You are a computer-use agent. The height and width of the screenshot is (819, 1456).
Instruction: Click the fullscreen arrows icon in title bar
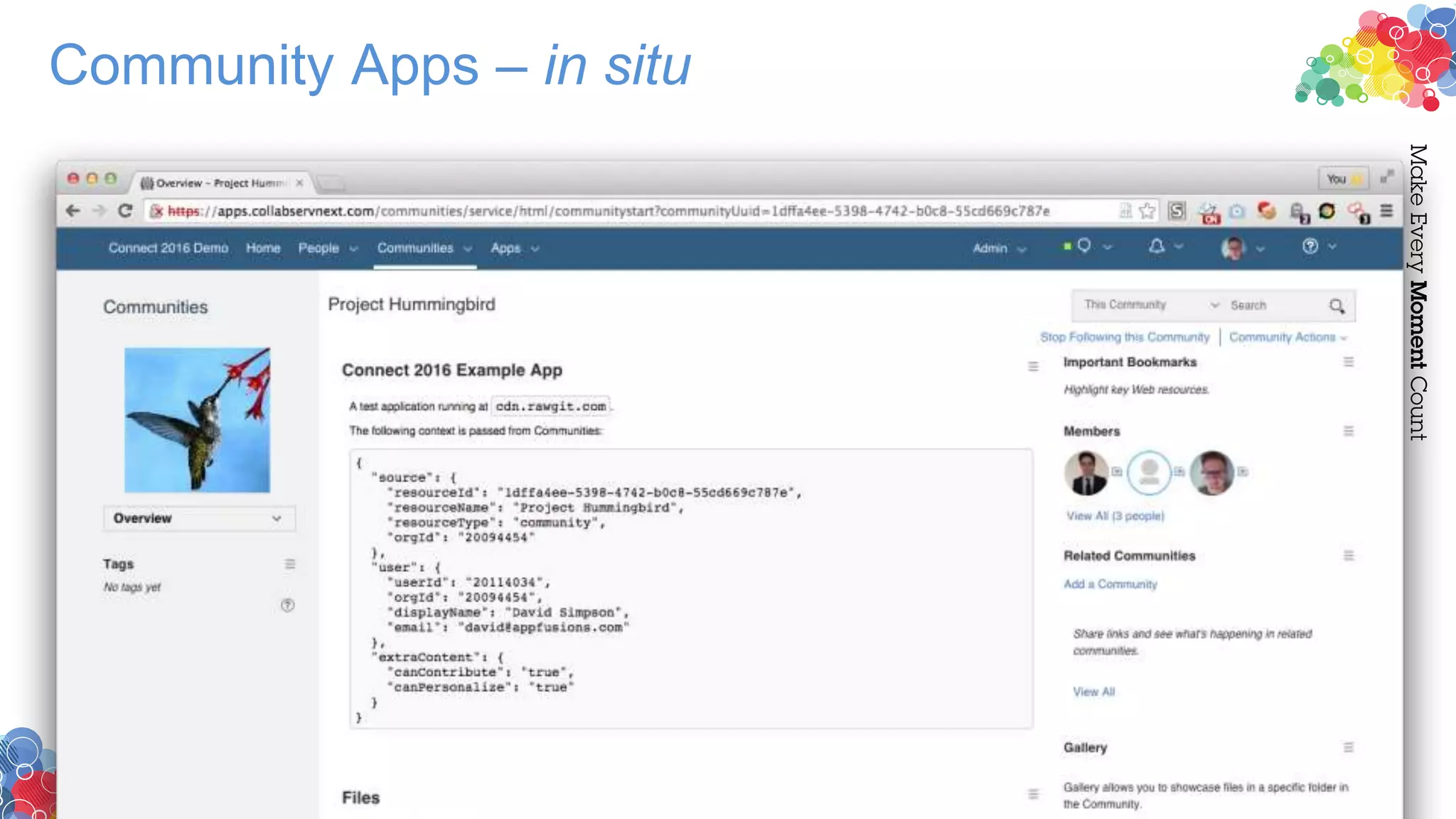coord(1386,177)
